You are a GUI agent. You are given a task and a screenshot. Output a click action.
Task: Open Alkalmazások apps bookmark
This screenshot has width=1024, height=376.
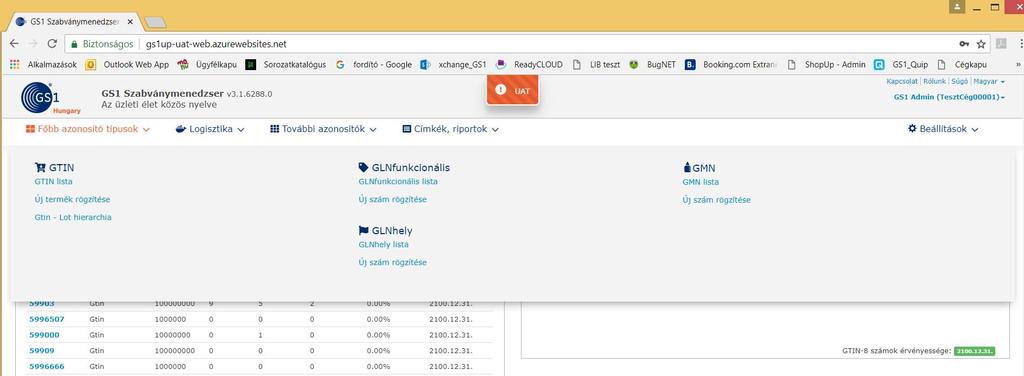43,65
